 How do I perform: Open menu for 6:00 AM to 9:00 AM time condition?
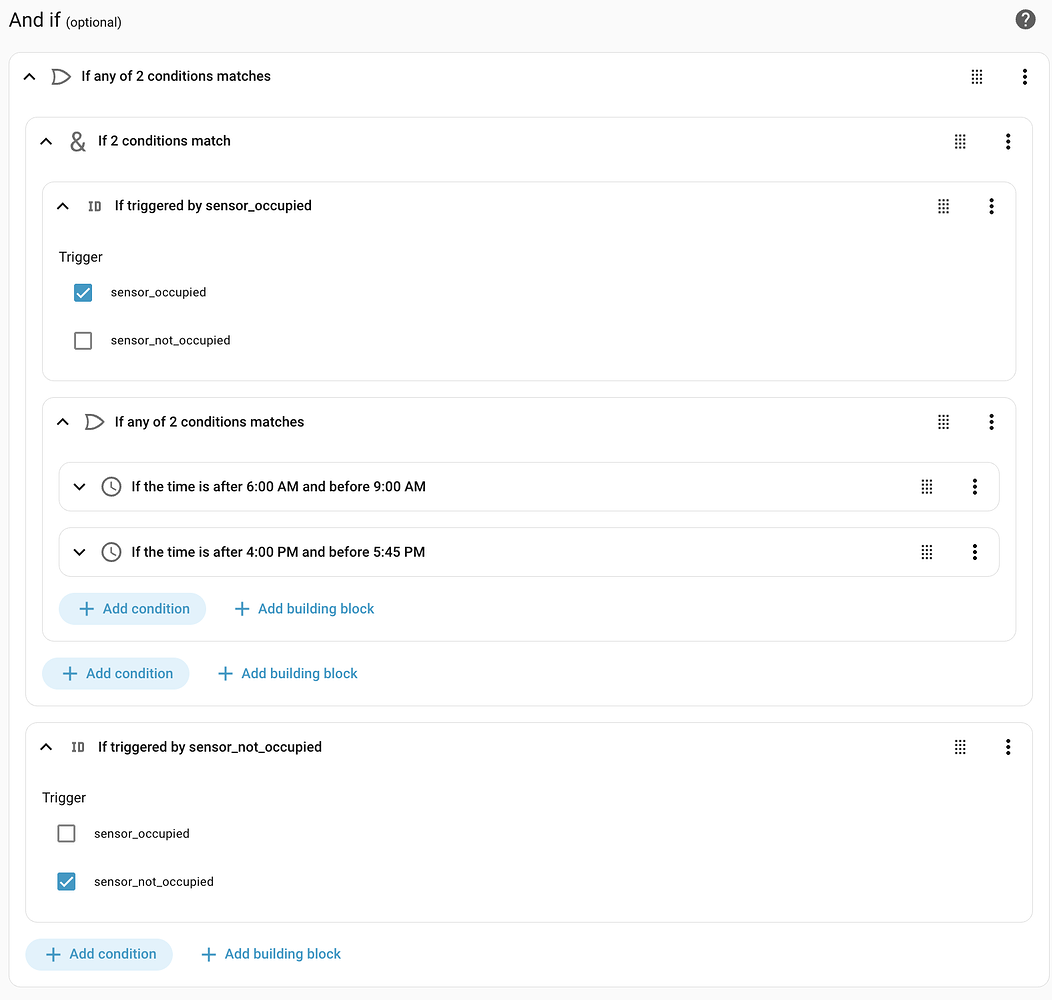point(974,487)
